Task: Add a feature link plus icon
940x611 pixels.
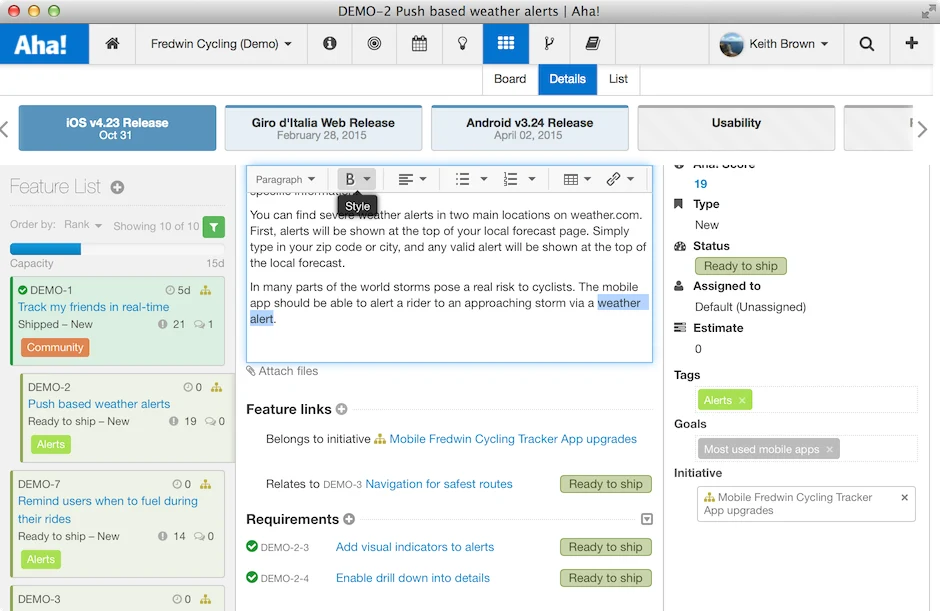Action: pos(342,409)
